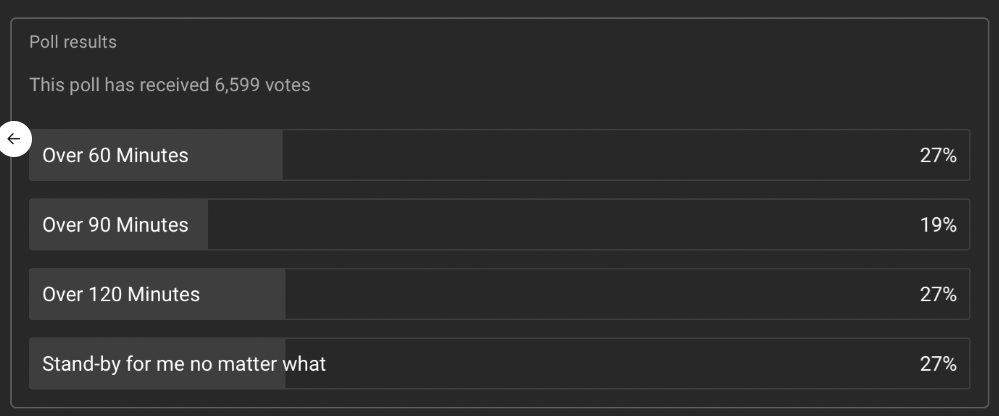The height and width of the screenshot is (416, 999).
Task: Click the 27% value on the Stand-by row
Action: pos(938,364)
